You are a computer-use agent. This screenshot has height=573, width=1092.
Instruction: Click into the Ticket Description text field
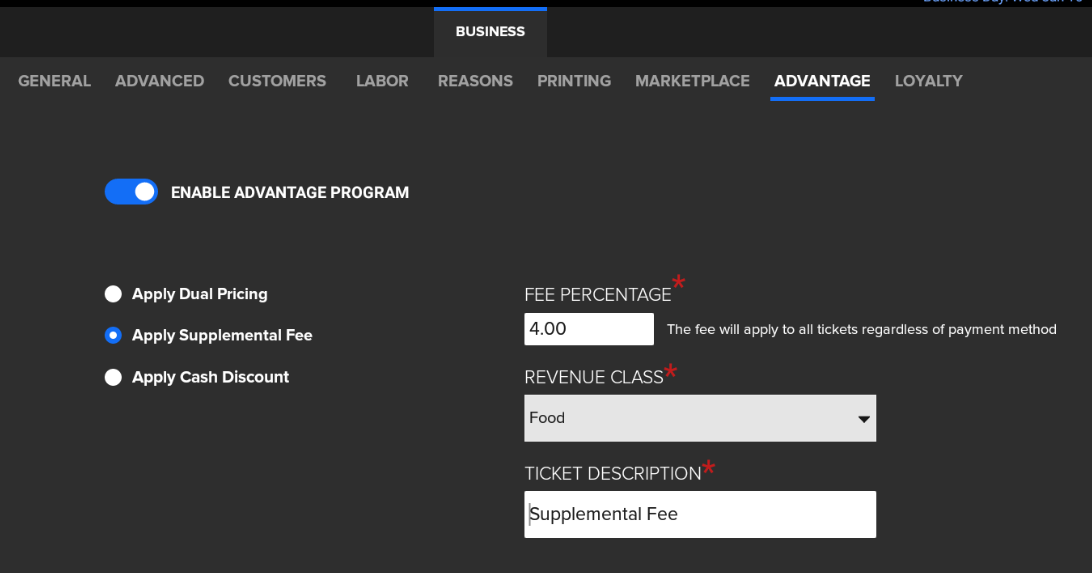coord(700,514)
